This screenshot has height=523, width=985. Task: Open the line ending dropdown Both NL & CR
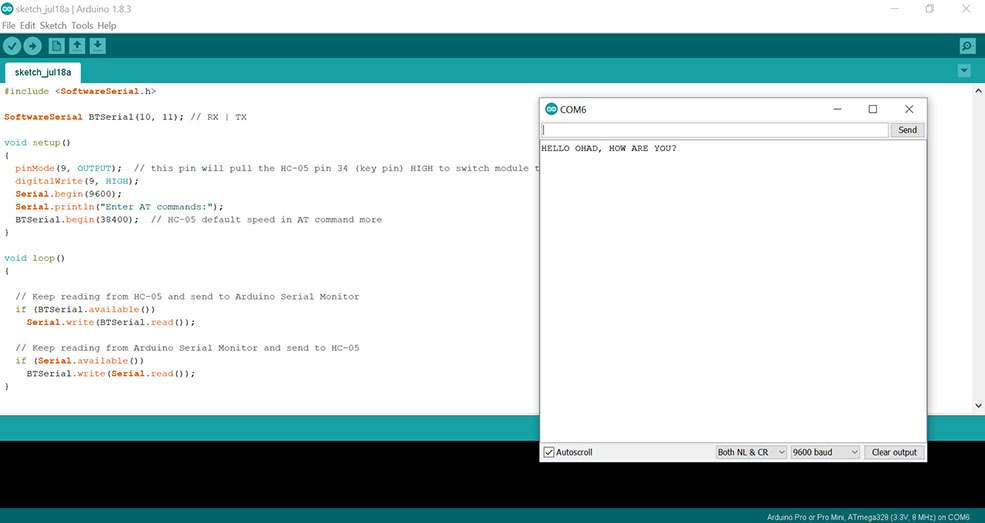[x=751, y=452]
